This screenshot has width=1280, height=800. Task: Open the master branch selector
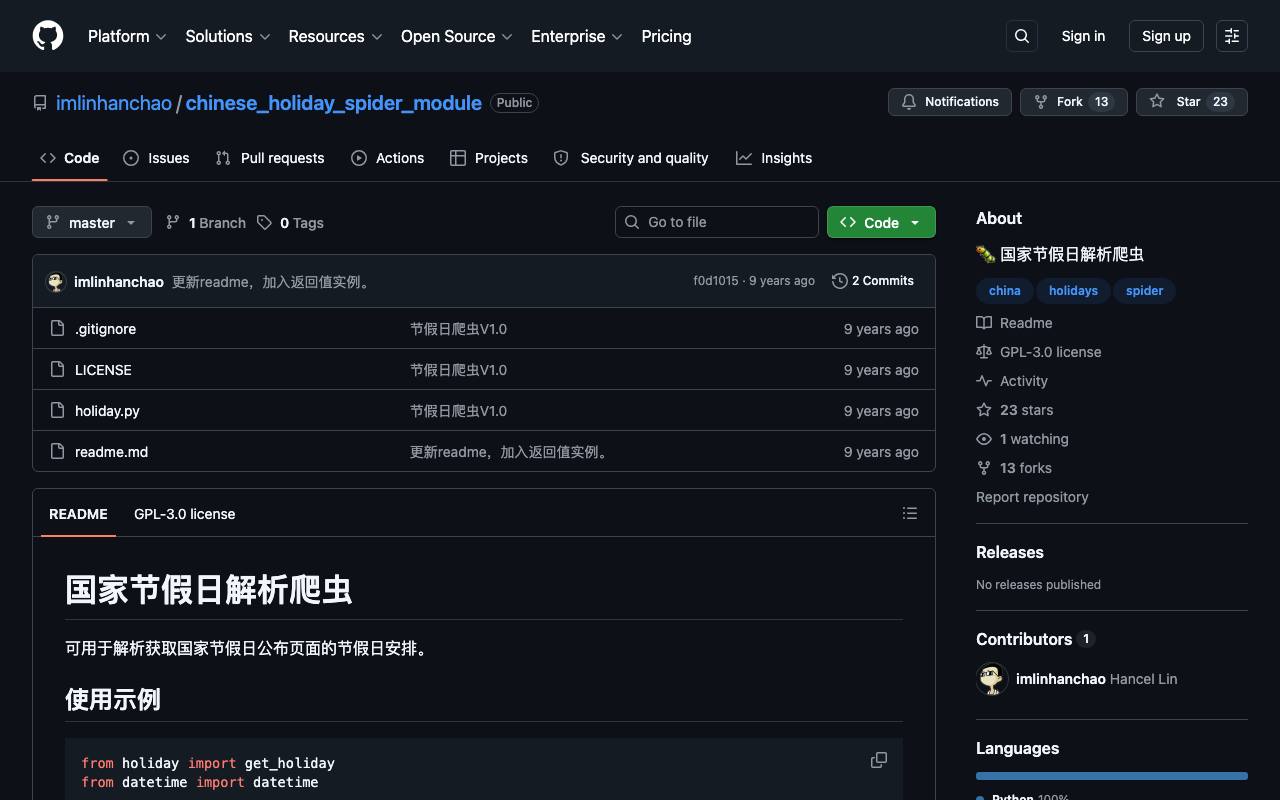(x=92, y=222)
